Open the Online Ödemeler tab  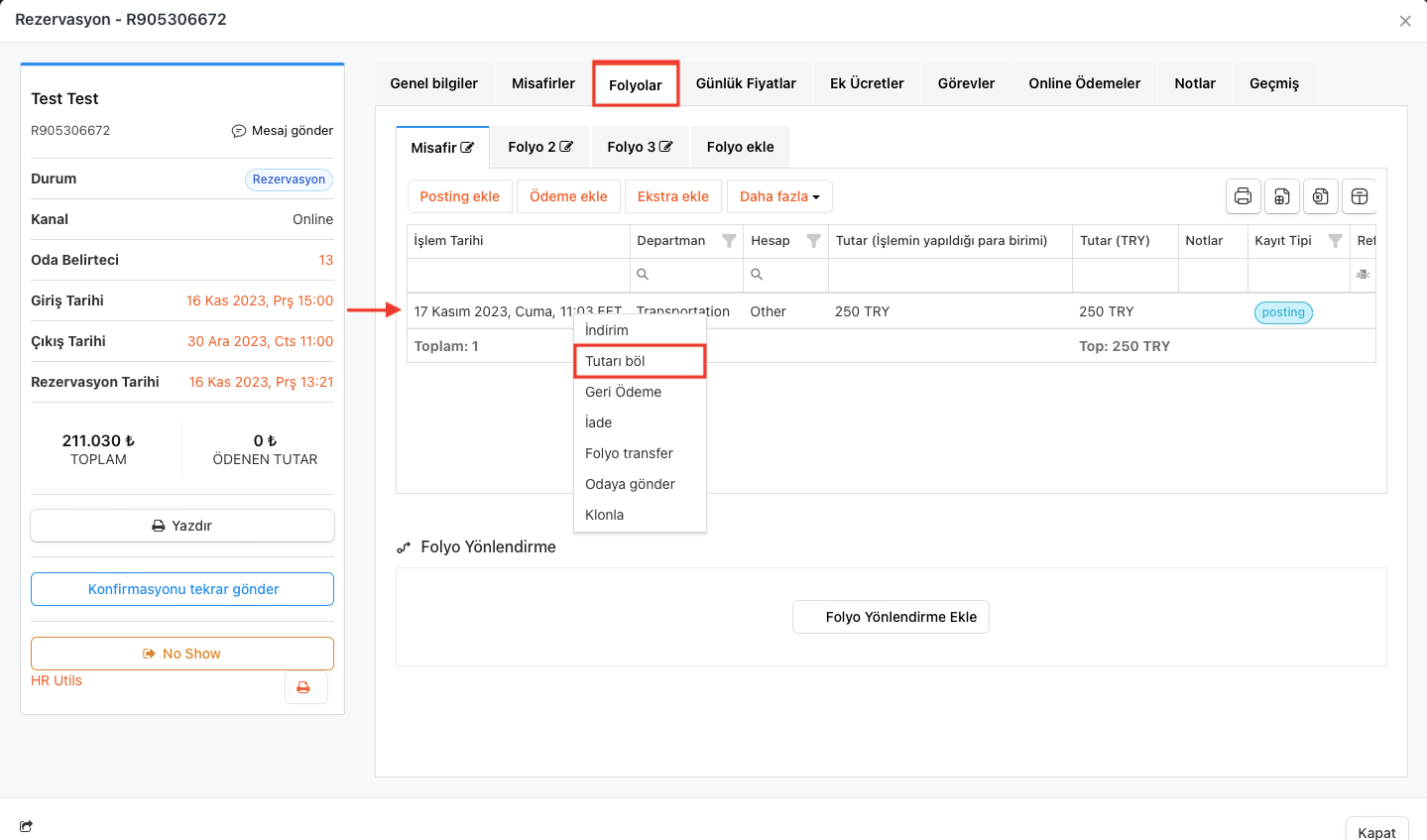point(1084,83)
